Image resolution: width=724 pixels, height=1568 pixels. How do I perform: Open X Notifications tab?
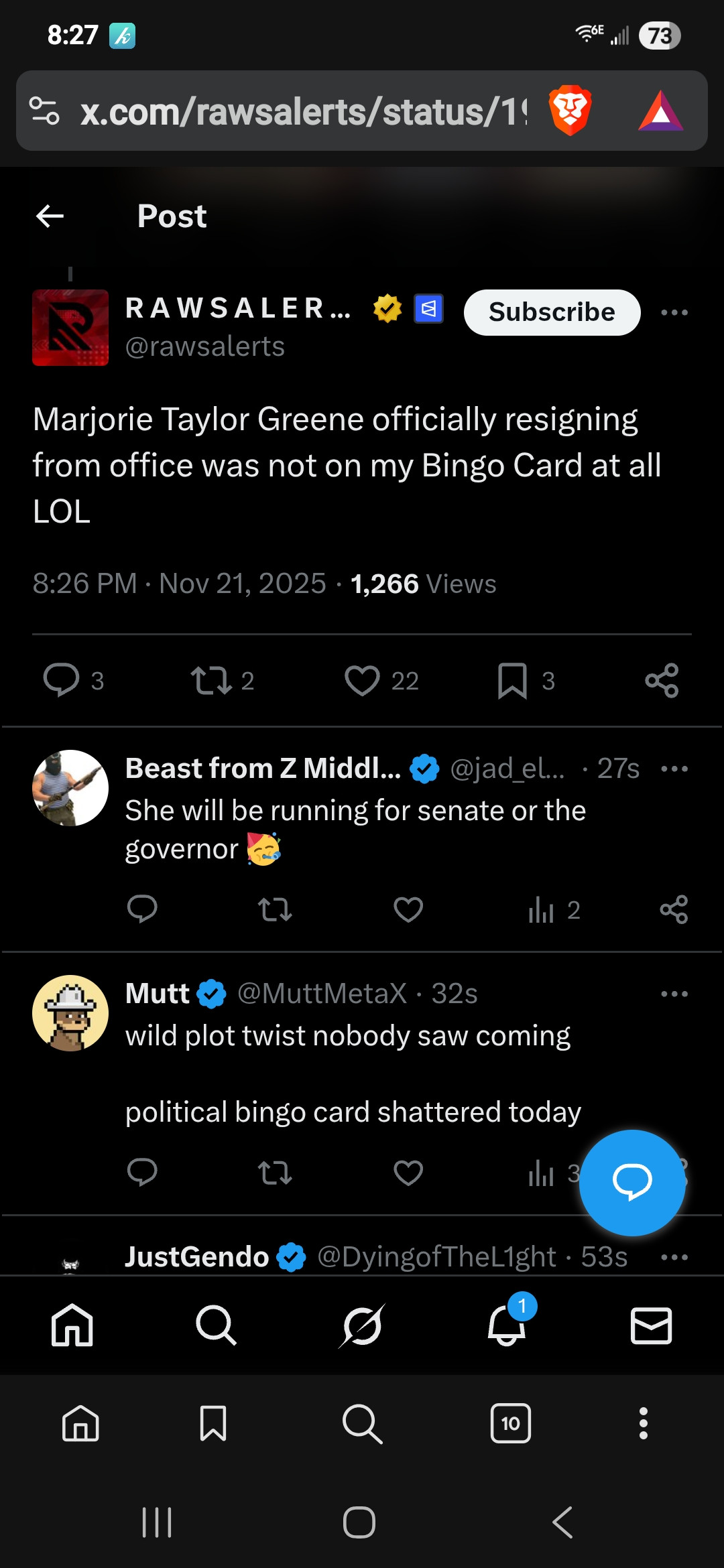507,1325
